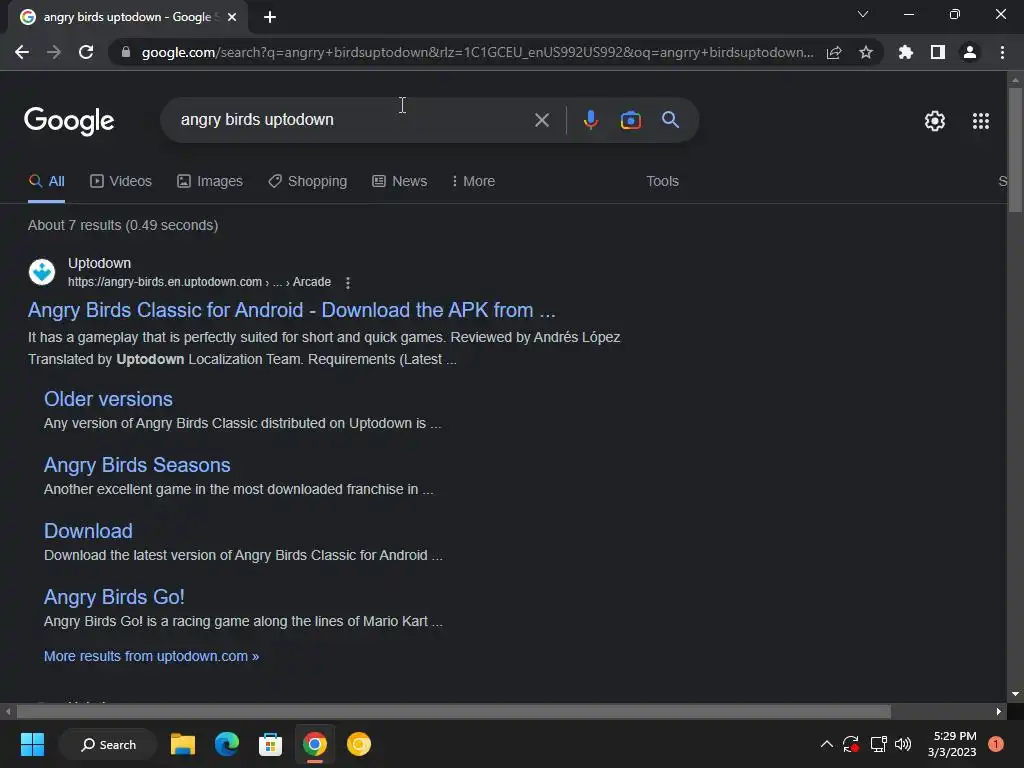Image resolution: width=1024 pixels, height=768 pixels.
Task: Reload the current page
Action: (x=86, y=52)
